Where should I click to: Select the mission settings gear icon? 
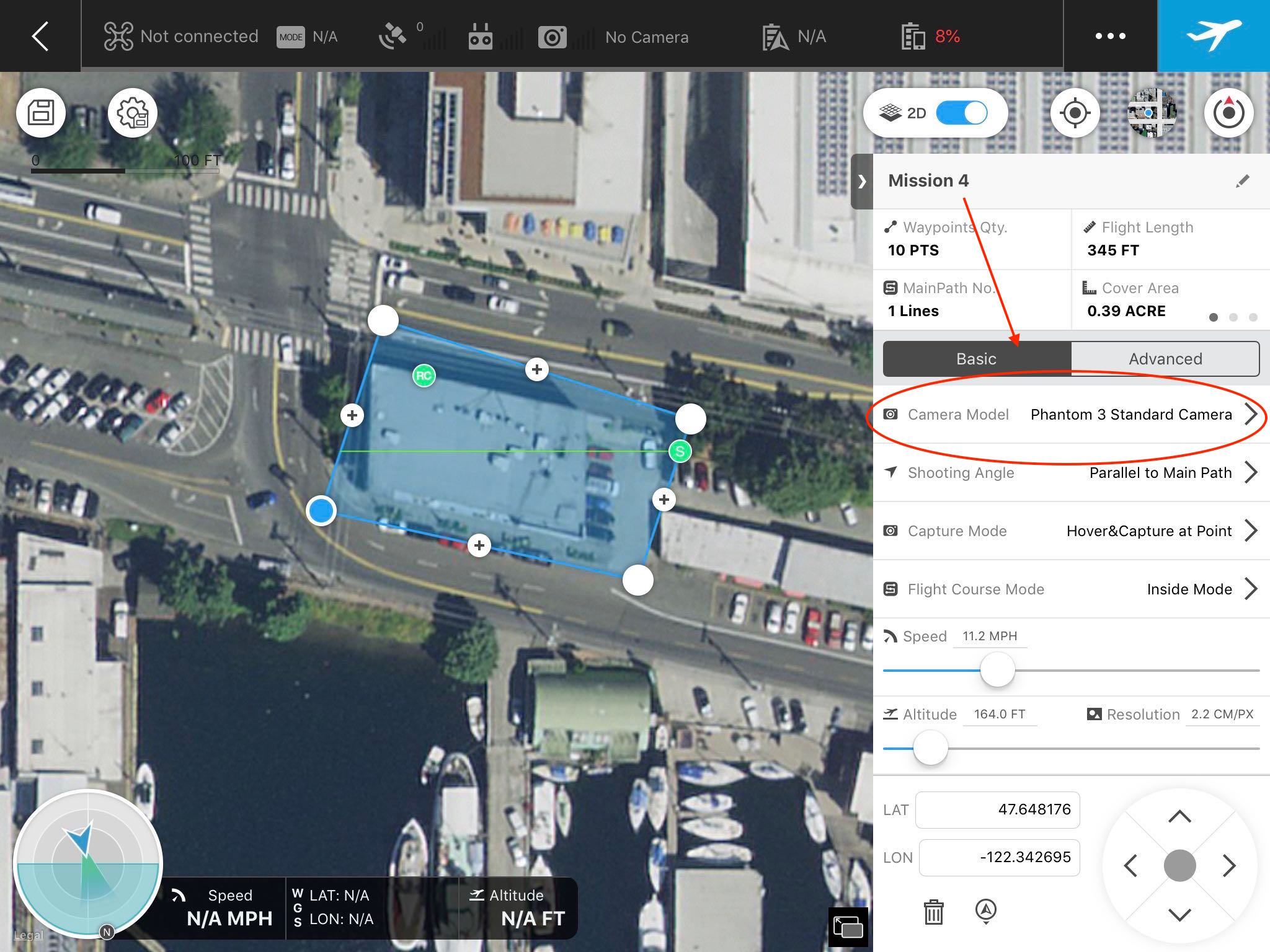click(x=131, y=113)
